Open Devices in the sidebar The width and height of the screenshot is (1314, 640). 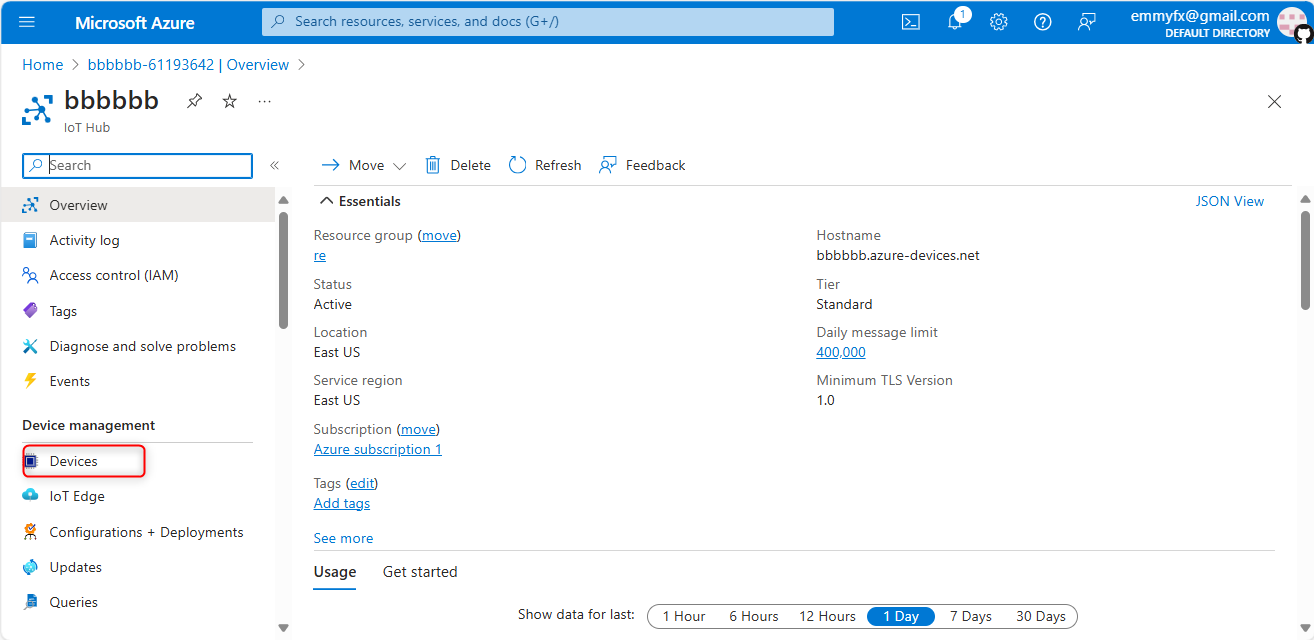[x=74, y=461]
